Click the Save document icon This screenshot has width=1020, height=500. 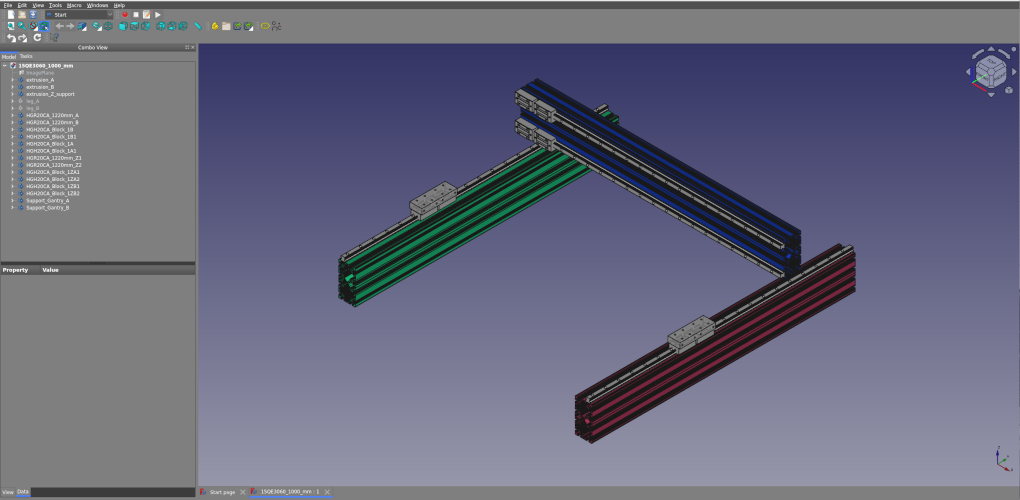pyautogui.click(x=33, y=14)
